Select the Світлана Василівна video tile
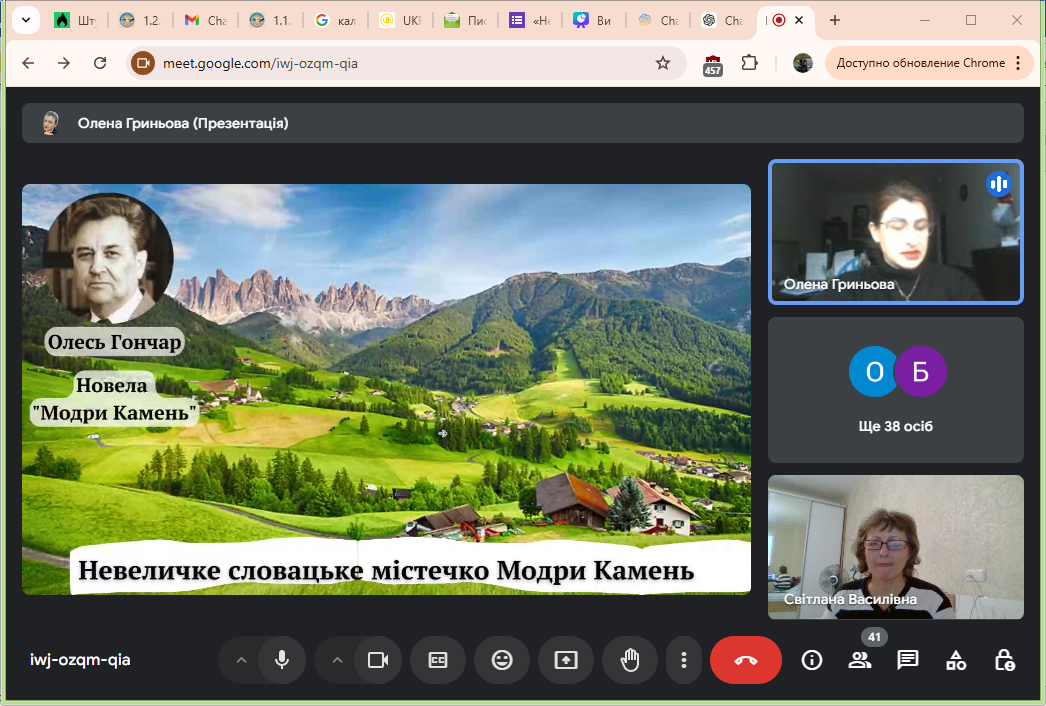The height and width of the screenshot is (706, 1046). [895, 546]
